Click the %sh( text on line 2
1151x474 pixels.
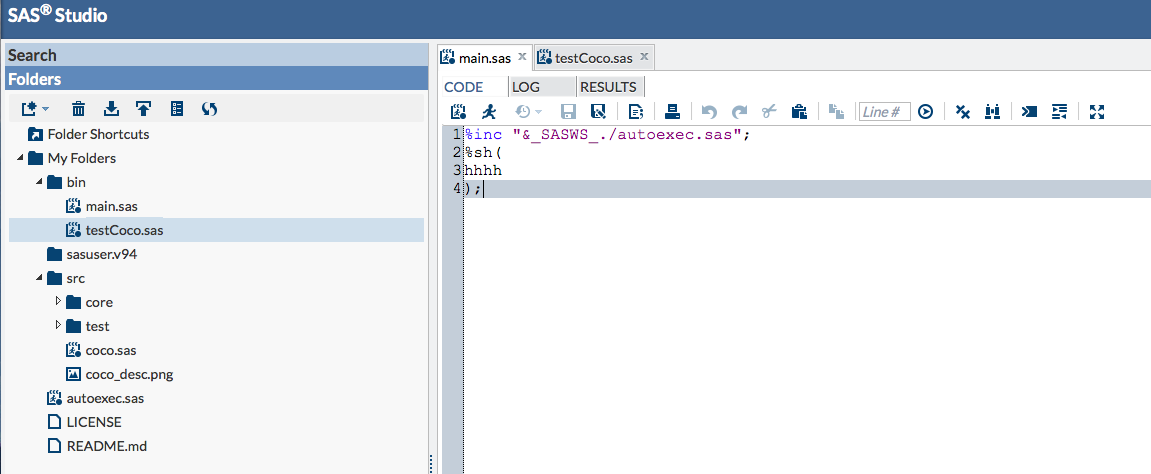point(483,153)
